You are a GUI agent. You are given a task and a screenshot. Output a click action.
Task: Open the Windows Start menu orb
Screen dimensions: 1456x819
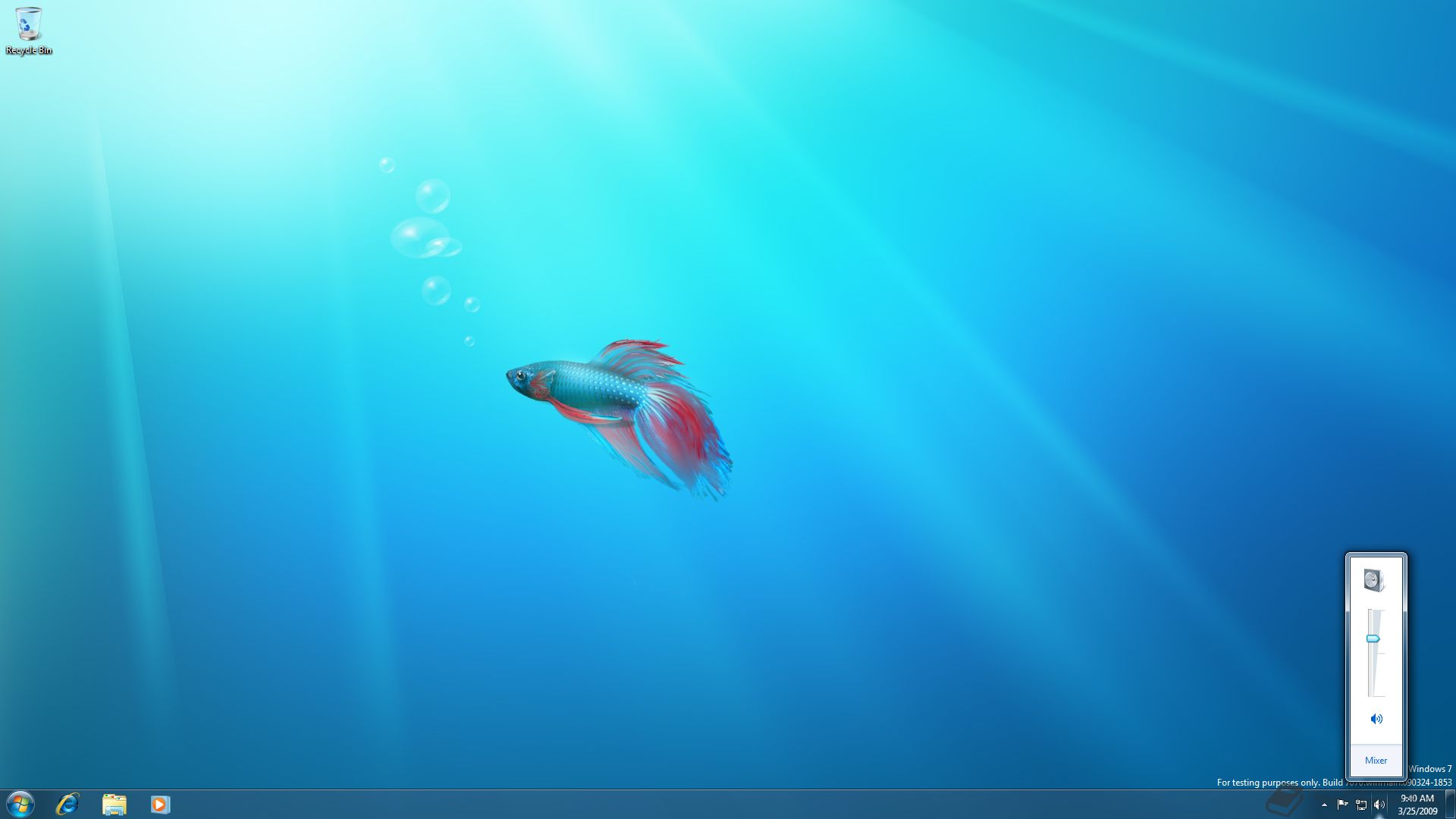[20, 804]
